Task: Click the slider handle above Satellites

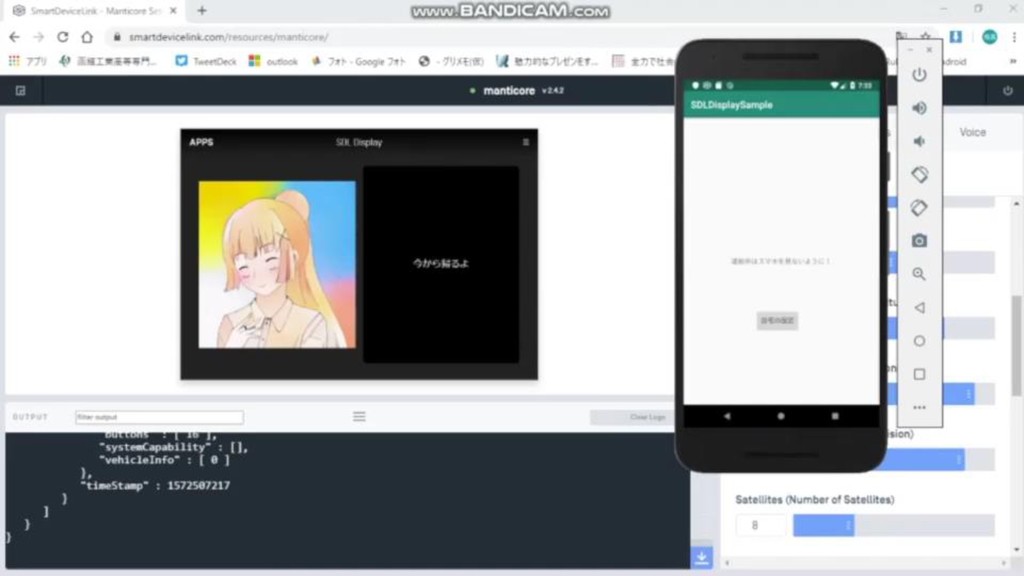Action: [959, 460]
